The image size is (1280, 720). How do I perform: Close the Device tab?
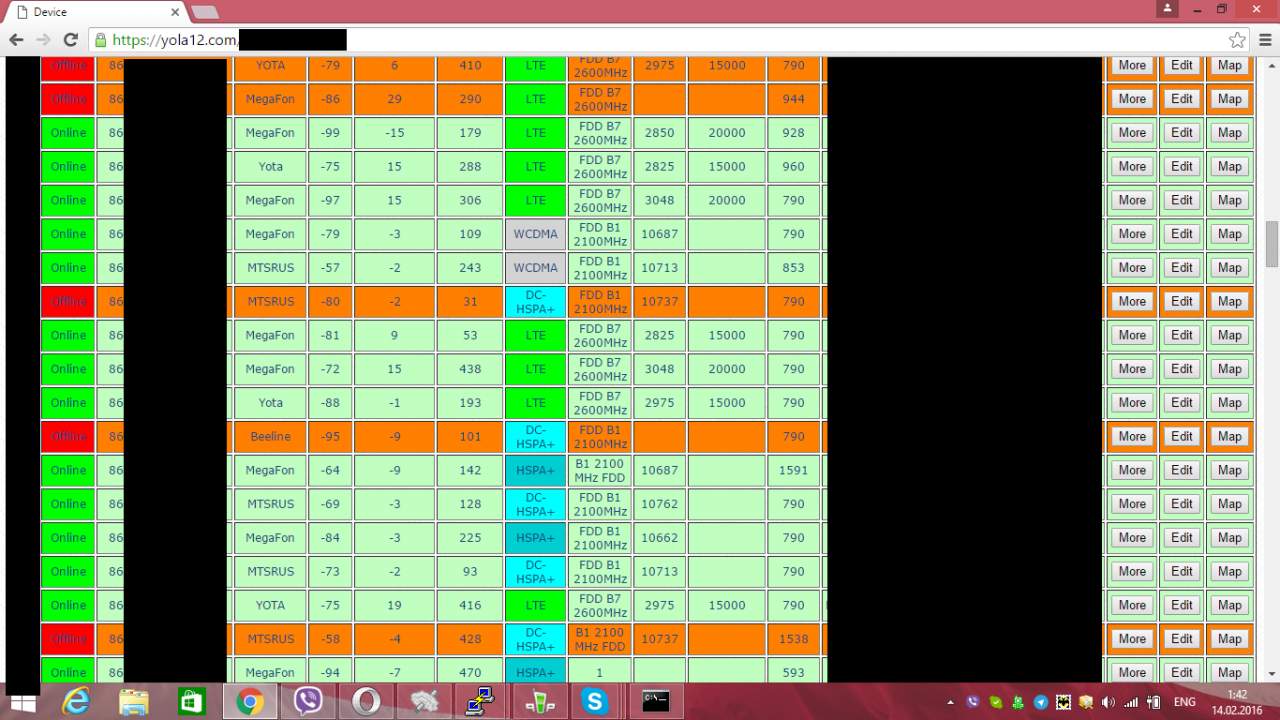tap(175, 12)
